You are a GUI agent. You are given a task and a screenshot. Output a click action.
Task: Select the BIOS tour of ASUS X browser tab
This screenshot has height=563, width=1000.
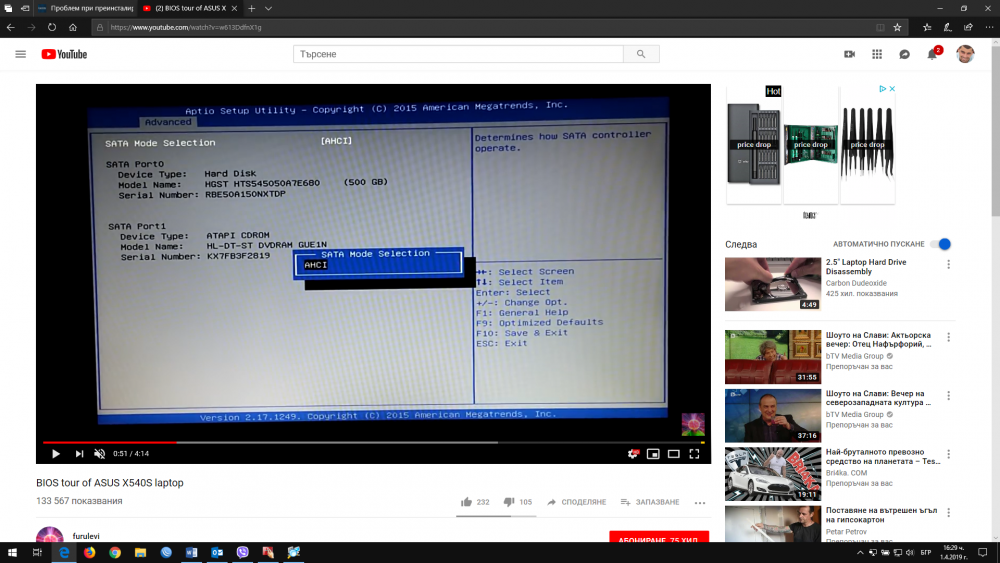[190, 8]
